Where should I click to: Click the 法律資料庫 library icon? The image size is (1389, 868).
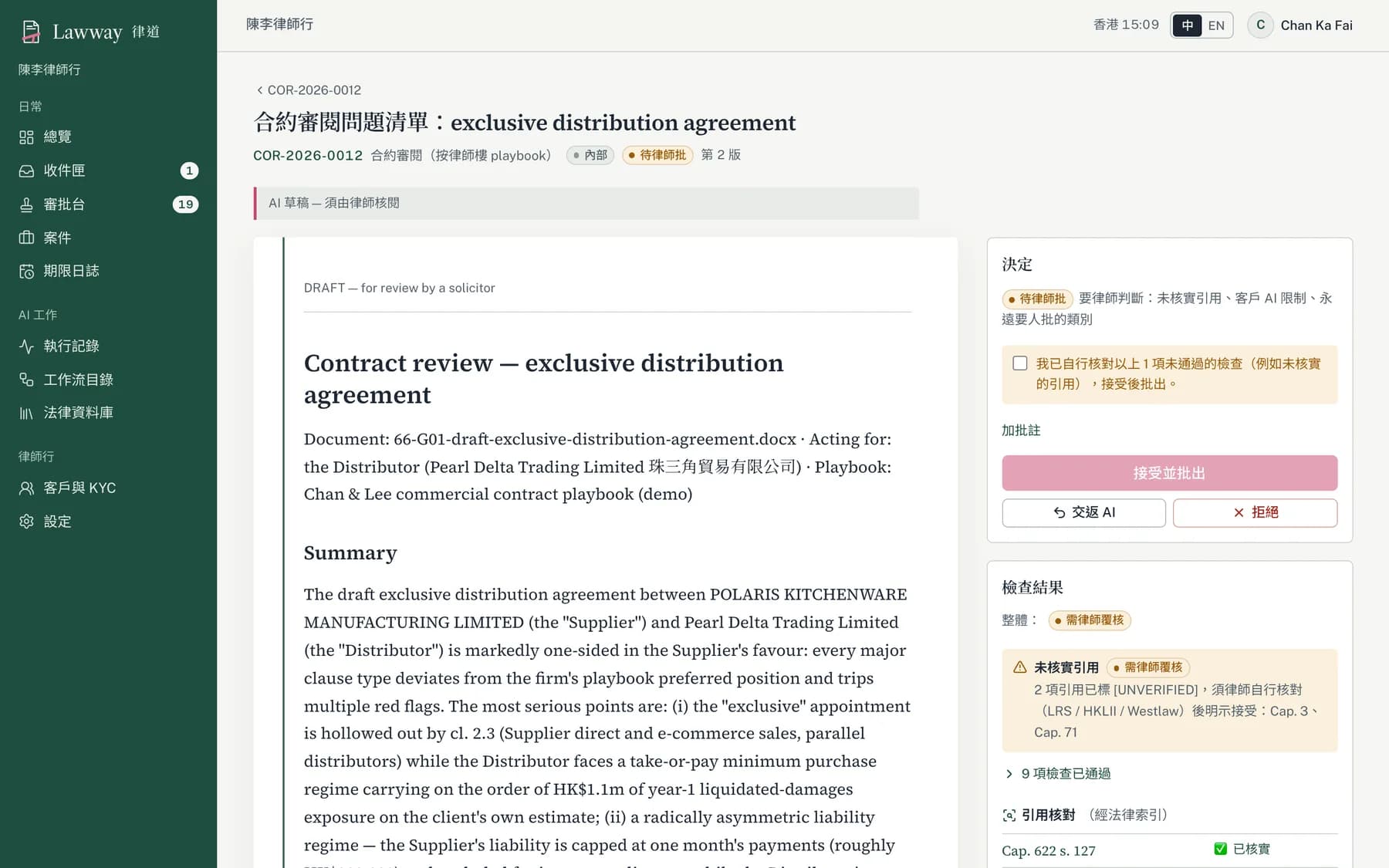coord(26,414)
